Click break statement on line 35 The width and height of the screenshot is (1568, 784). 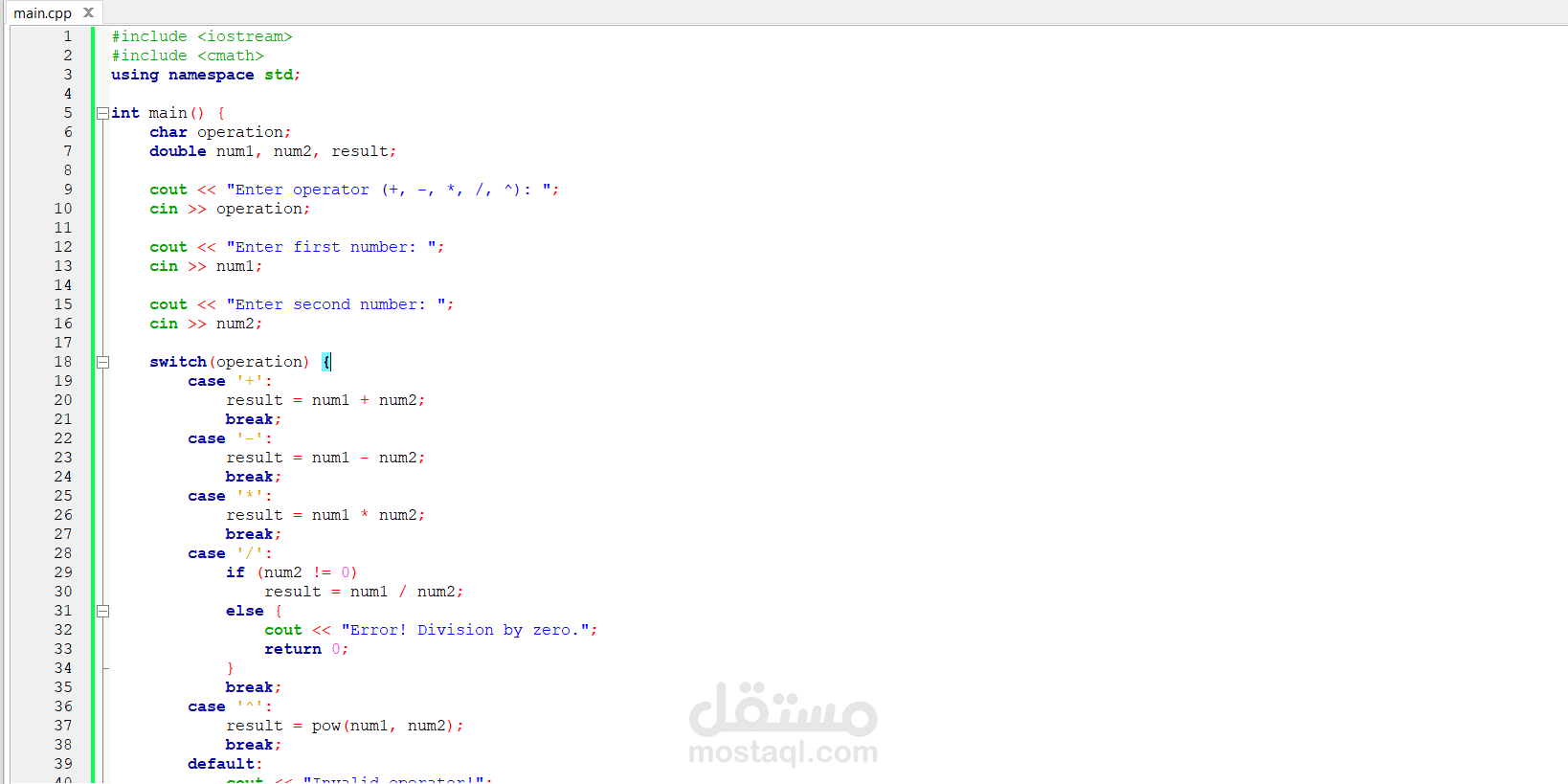[254, 687]
